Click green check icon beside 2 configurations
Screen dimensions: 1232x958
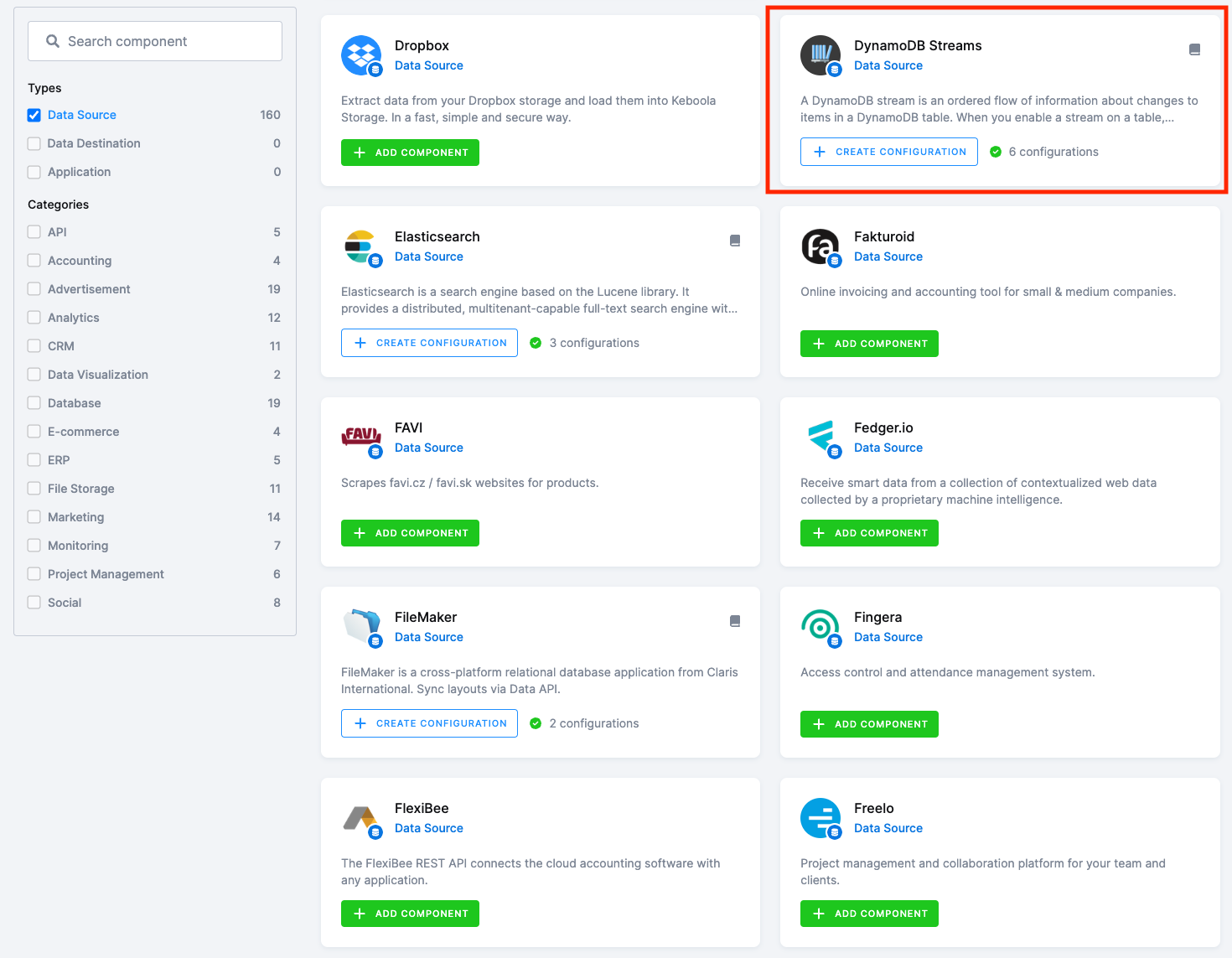(536, 723)
